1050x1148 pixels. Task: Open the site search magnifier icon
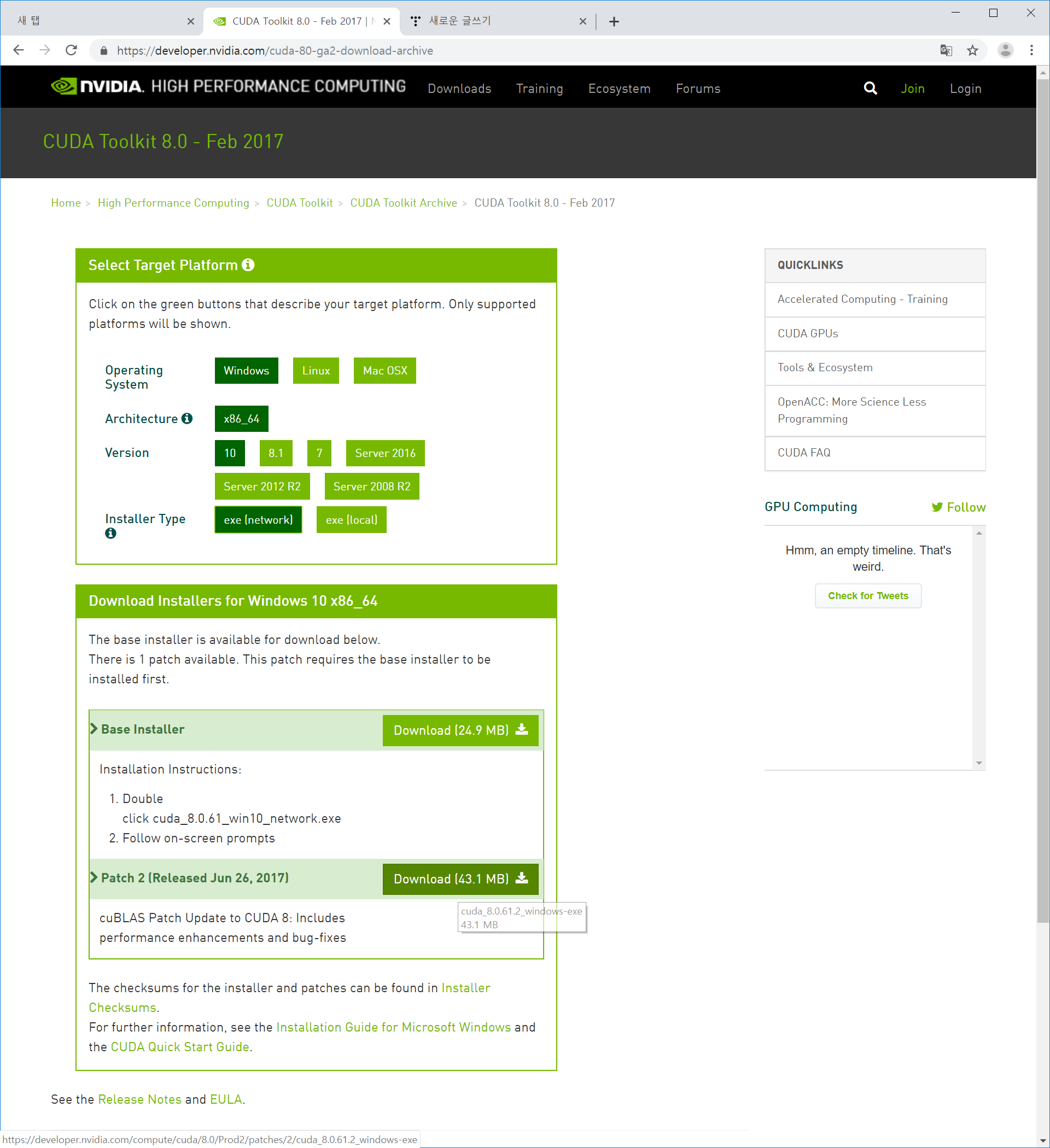click(870, 88)
